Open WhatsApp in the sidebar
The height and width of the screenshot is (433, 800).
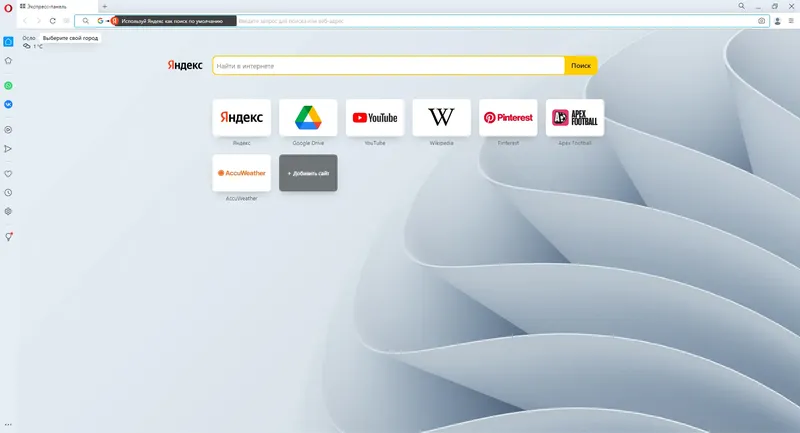(8, 86)
